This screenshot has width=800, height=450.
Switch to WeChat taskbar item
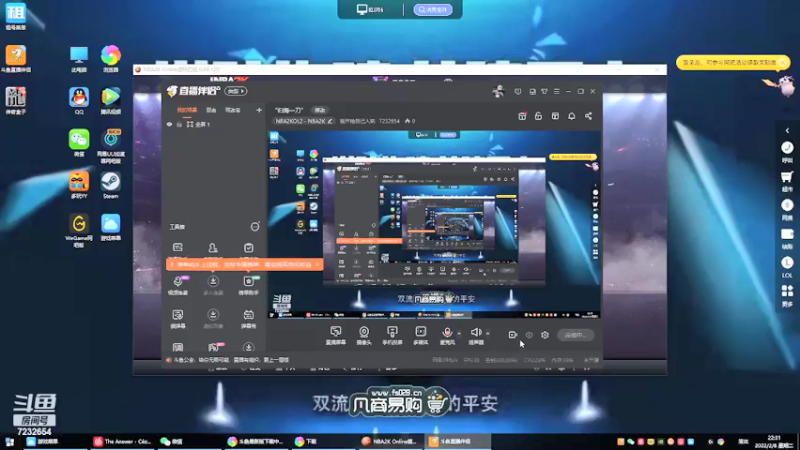coord(172,442)
